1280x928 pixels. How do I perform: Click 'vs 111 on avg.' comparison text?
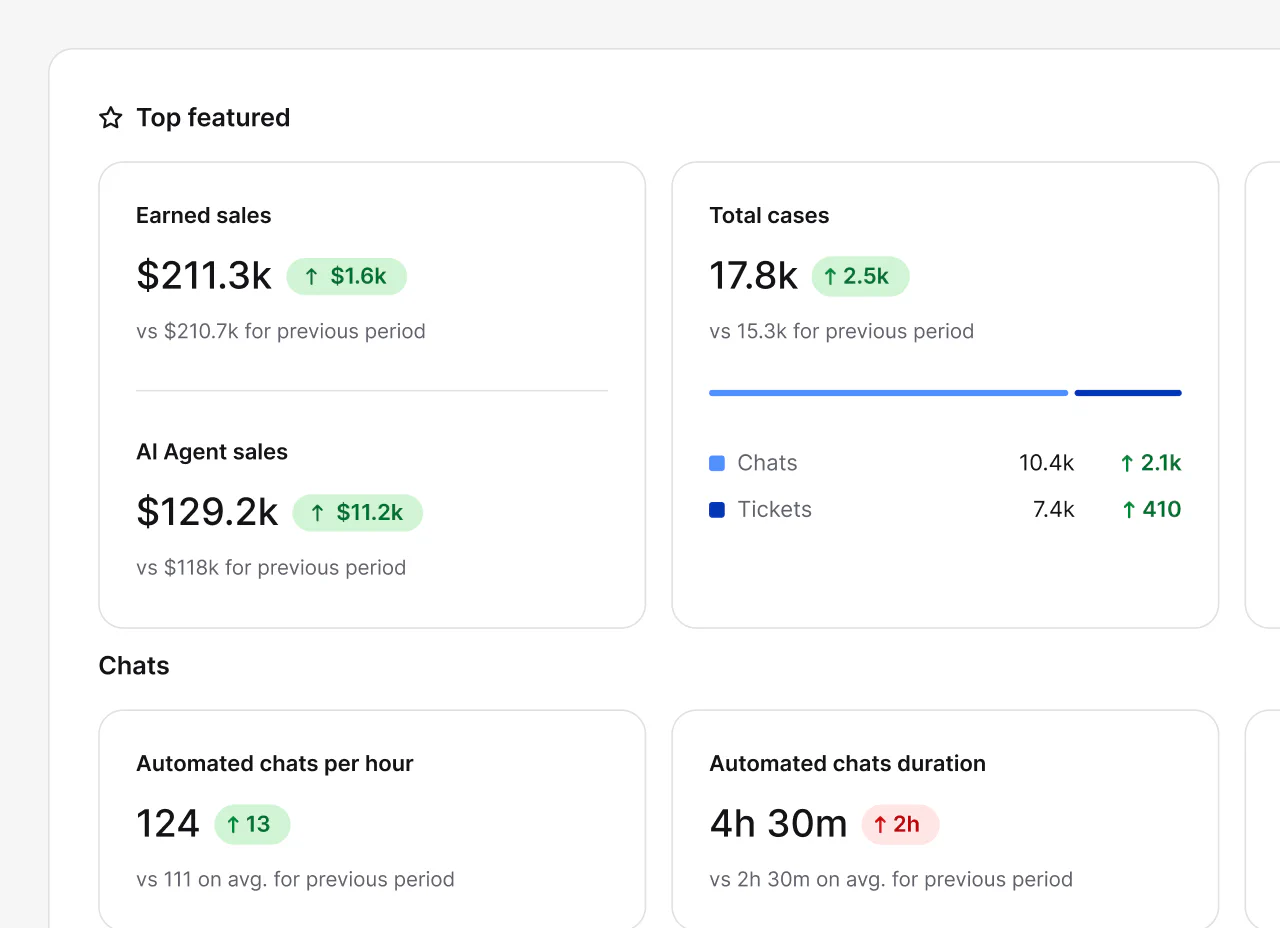pos(295,879)
